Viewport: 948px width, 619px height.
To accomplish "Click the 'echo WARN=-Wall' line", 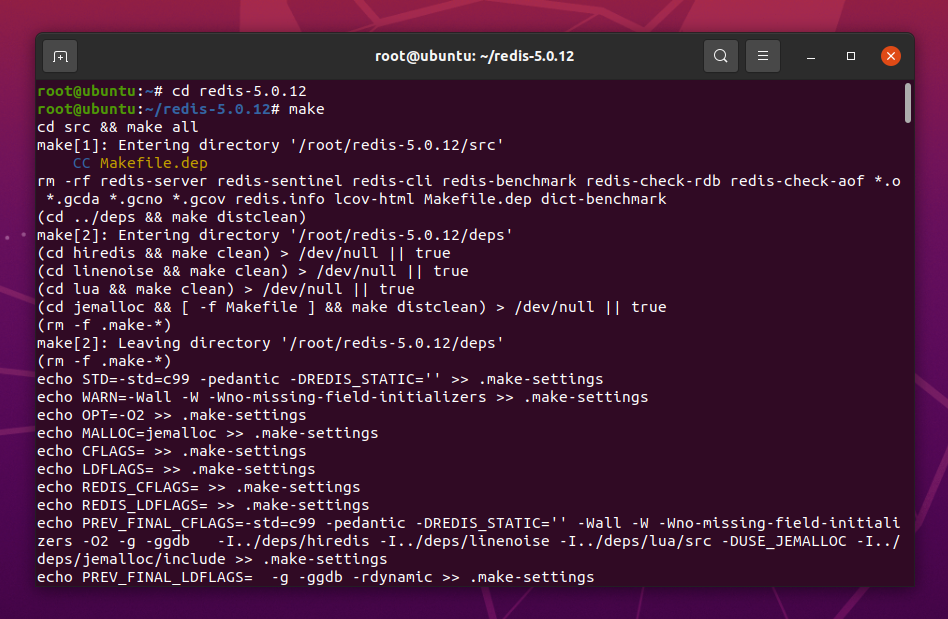I will pyautogui.click(x=343, y=397).
